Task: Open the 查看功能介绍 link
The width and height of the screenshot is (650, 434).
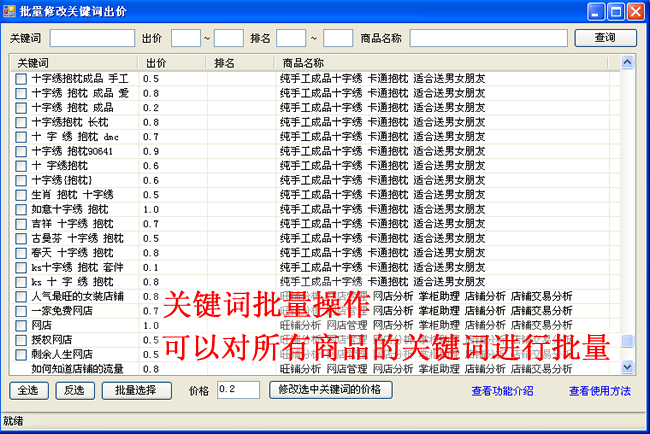Action: (x=502, y=391)
